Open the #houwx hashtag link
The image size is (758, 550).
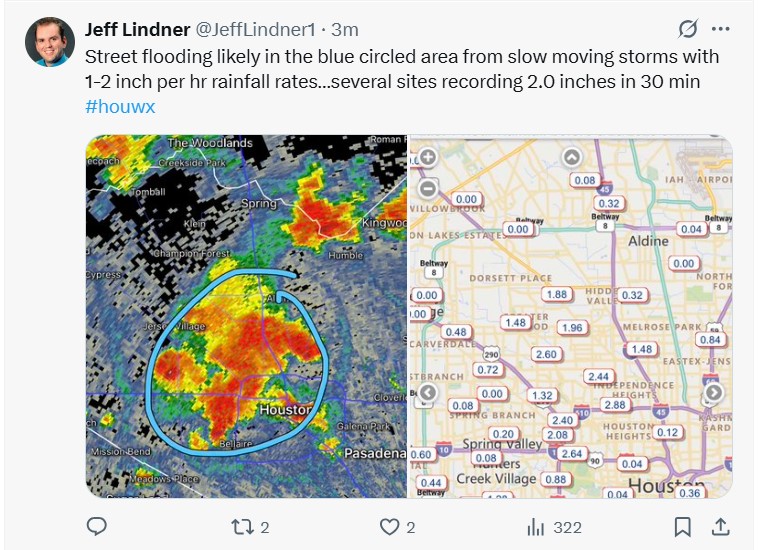tap(120, 106)
